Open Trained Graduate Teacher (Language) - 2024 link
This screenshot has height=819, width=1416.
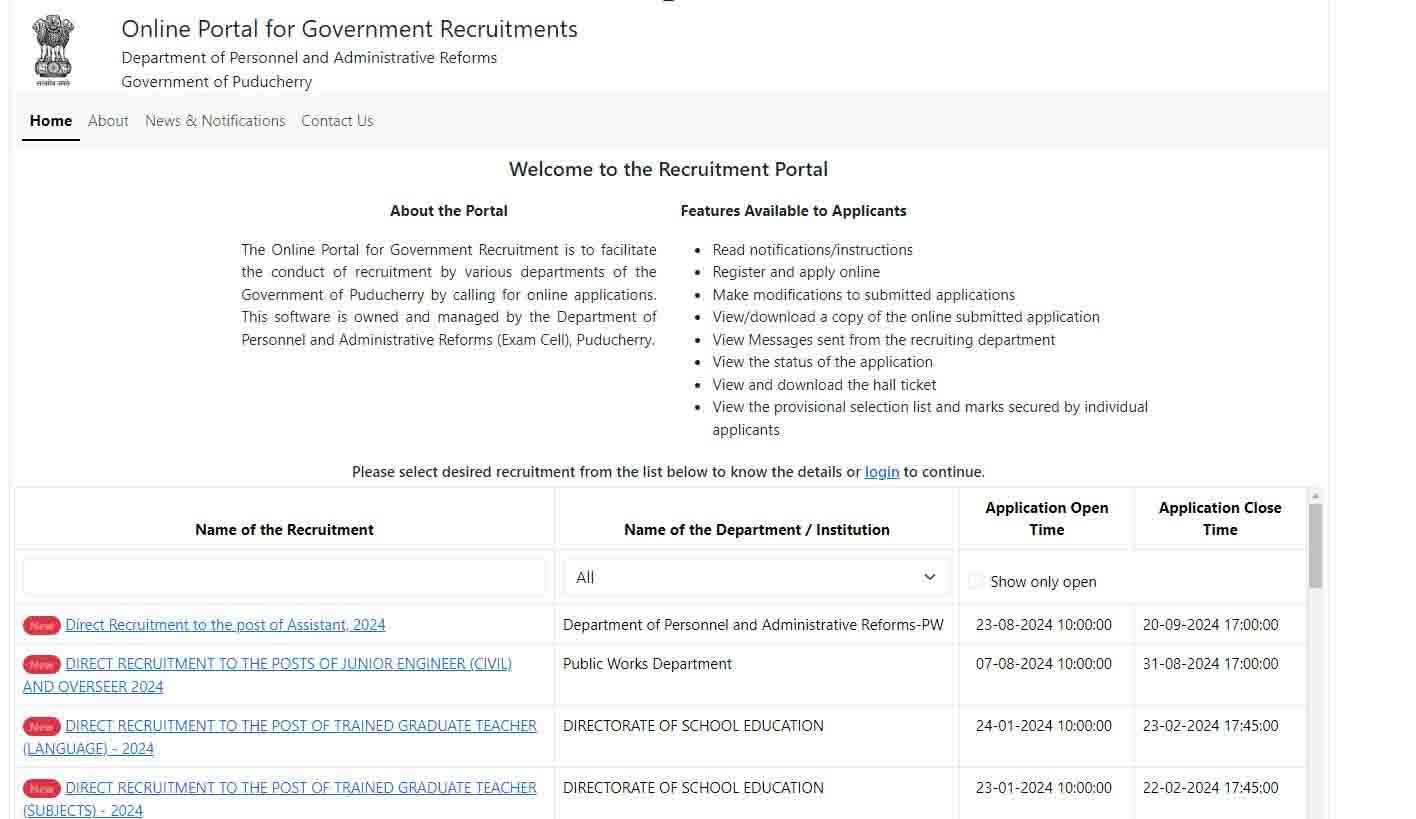point(280,737)
